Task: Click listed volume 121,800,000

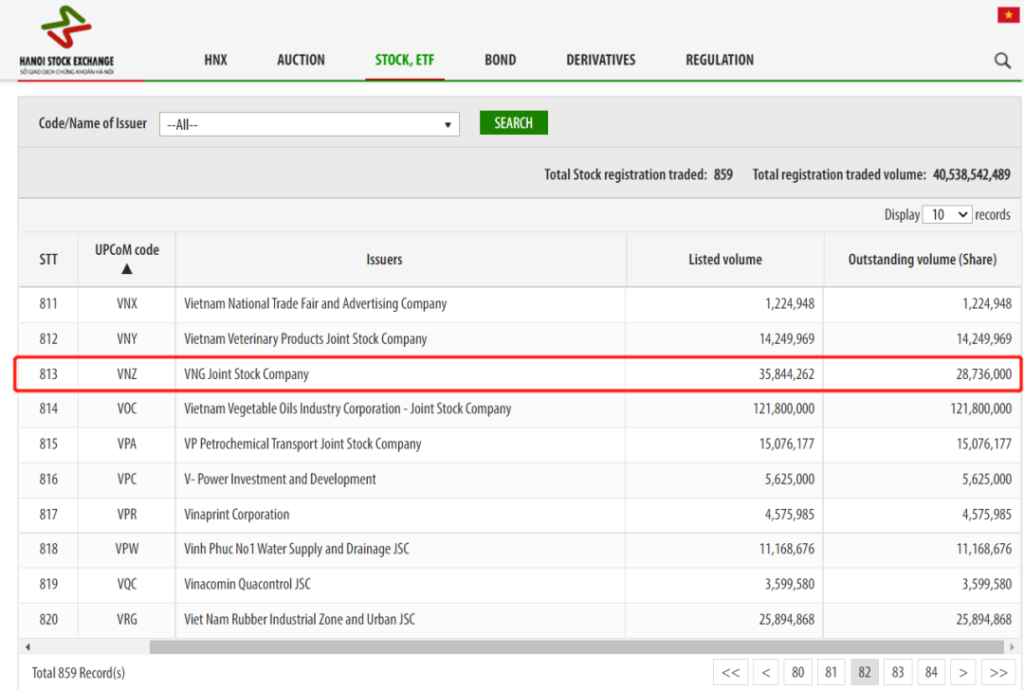Action: point(784,409)
